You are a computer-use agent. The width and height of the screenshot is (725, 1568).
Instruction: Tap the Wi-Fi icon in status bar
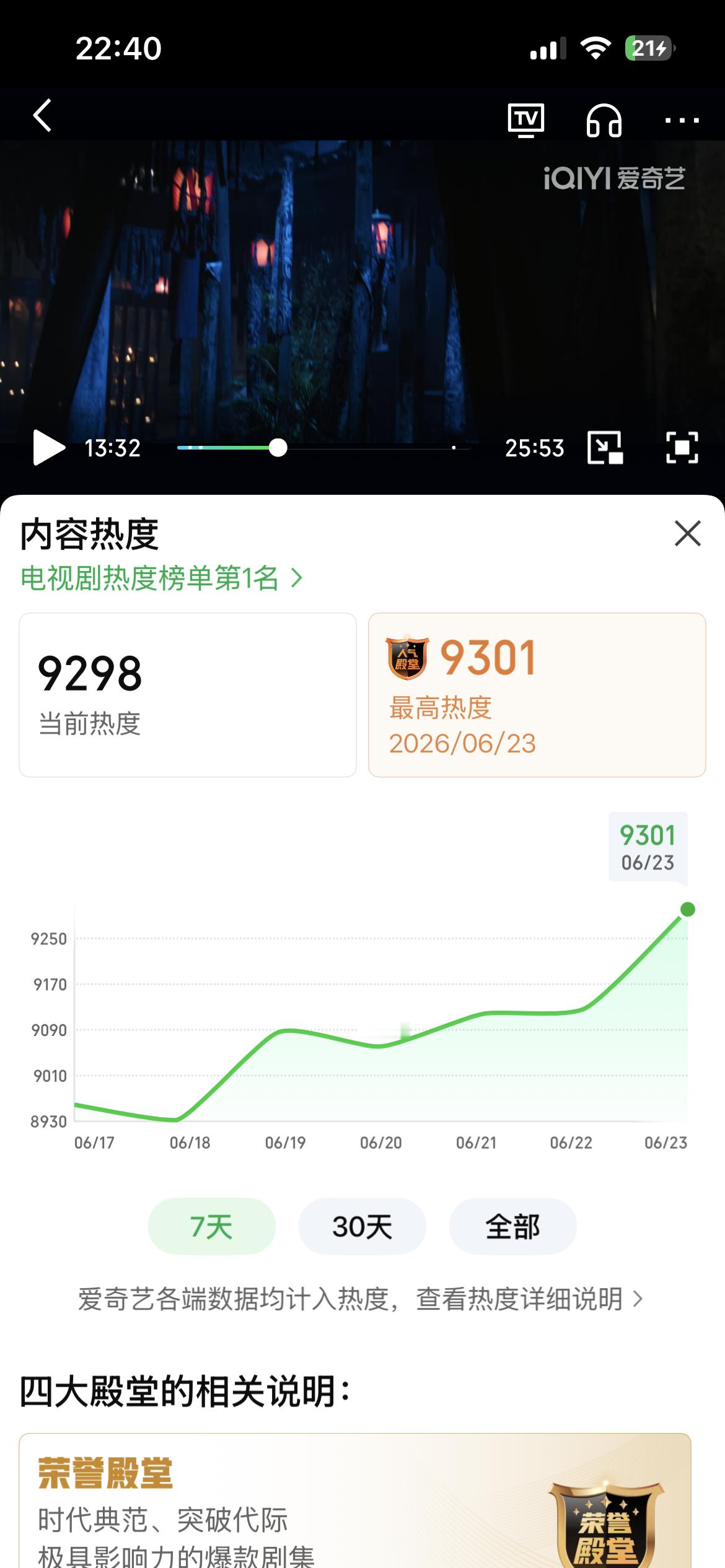click(x=595, y=48)
